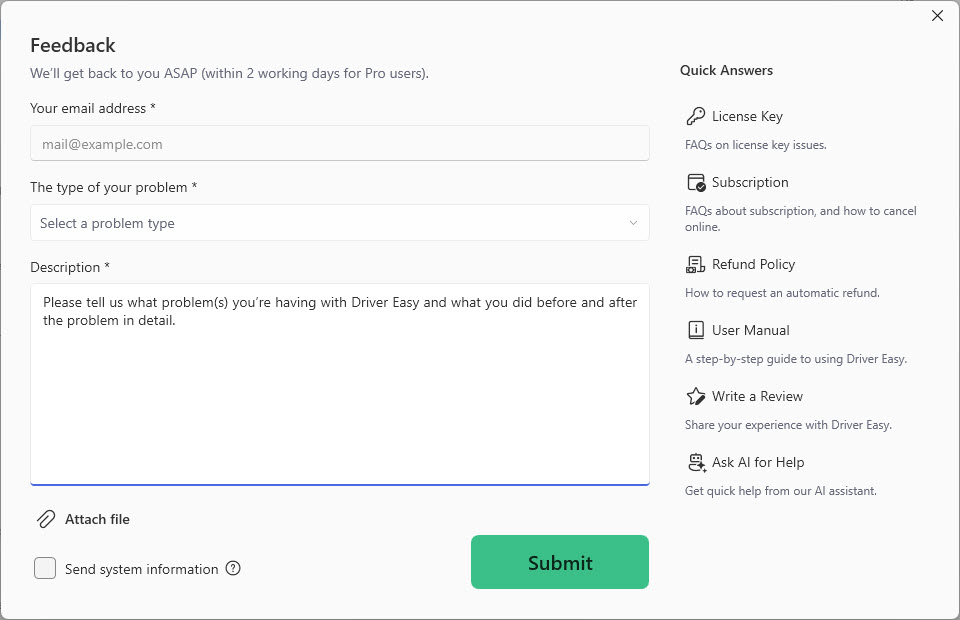Open the License Key FAQ link
Image resolution: width=960 pixels, height=620 pixels.
747,116
